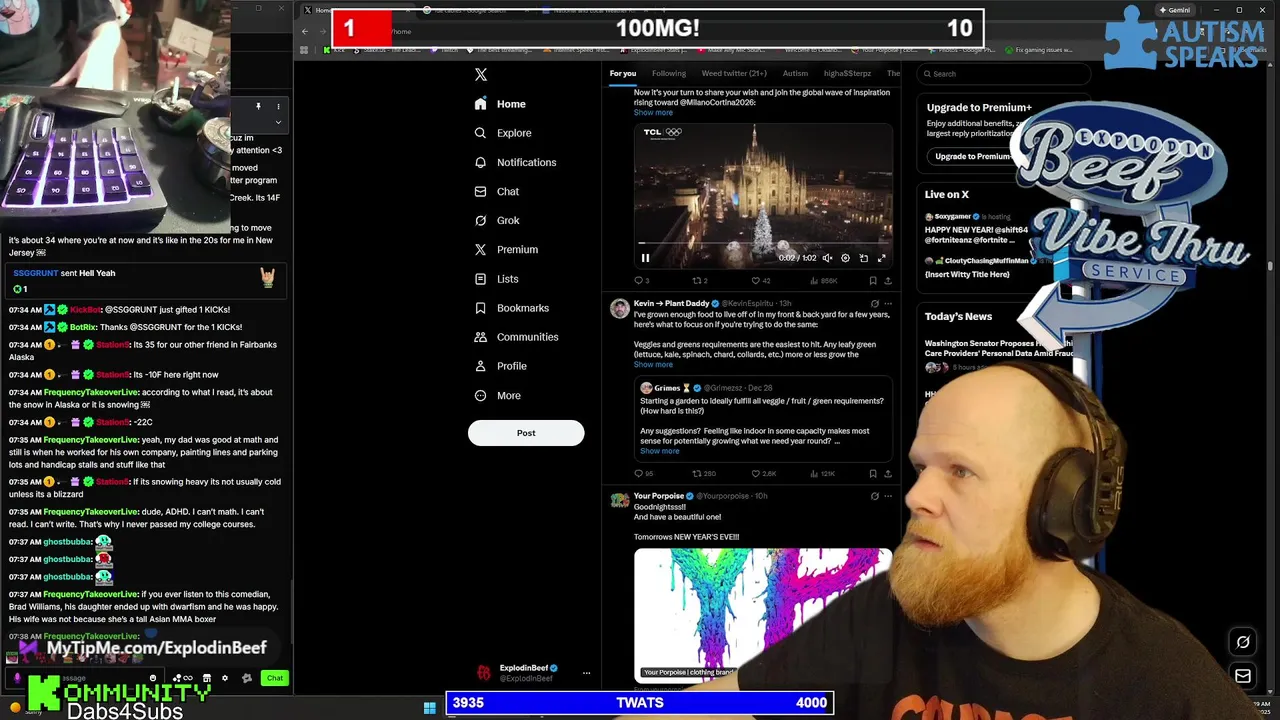Show more of Grimes quoted post
The height and width of the screenshot is (720, 1280).
point(659,451)
